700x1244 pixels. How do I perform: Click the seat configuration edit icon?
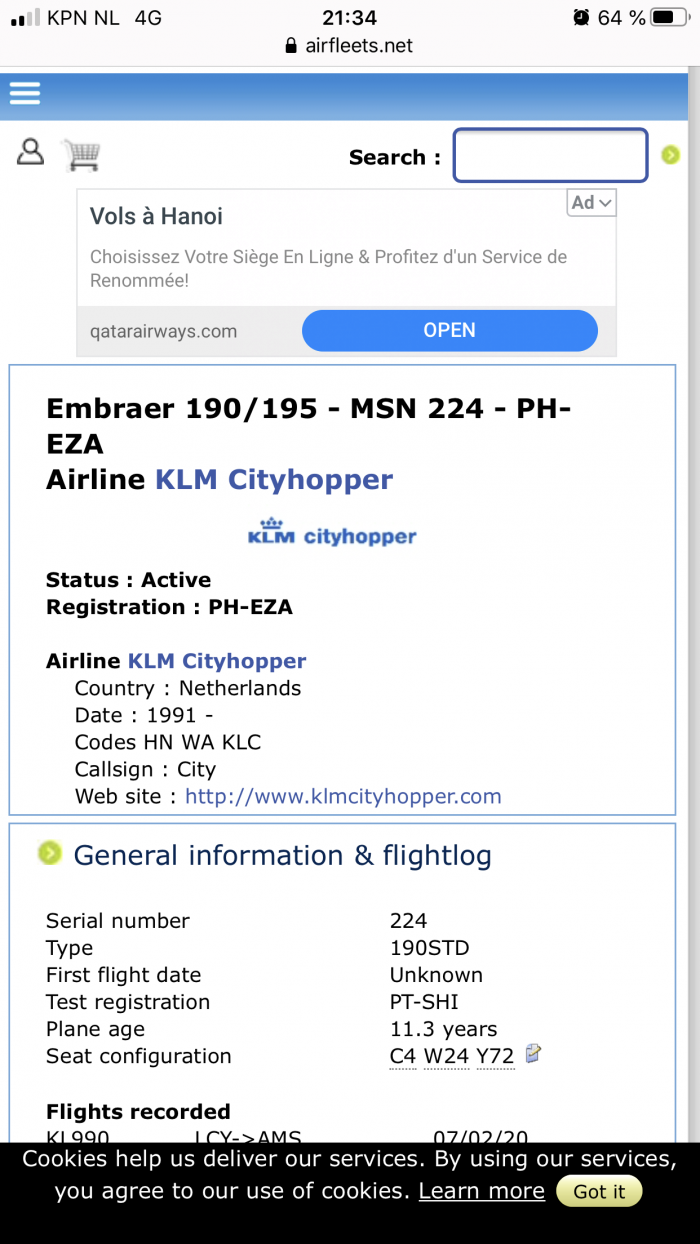click(x=534, y=1053)
